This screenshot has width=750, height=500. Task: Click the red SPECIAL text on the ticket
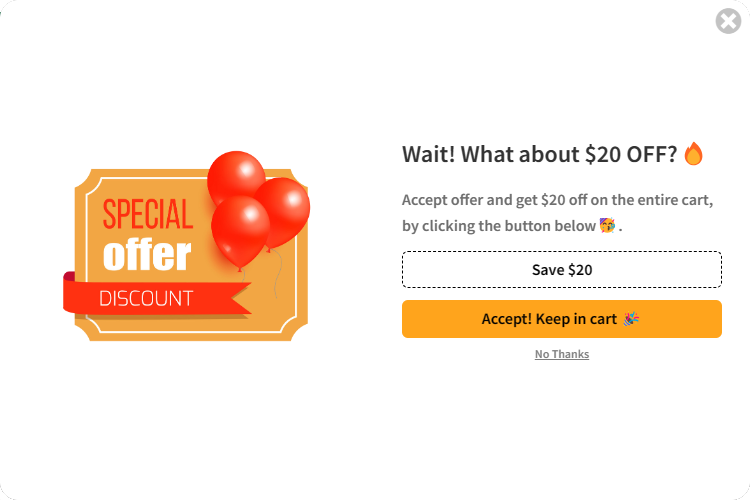click(147, 214)
